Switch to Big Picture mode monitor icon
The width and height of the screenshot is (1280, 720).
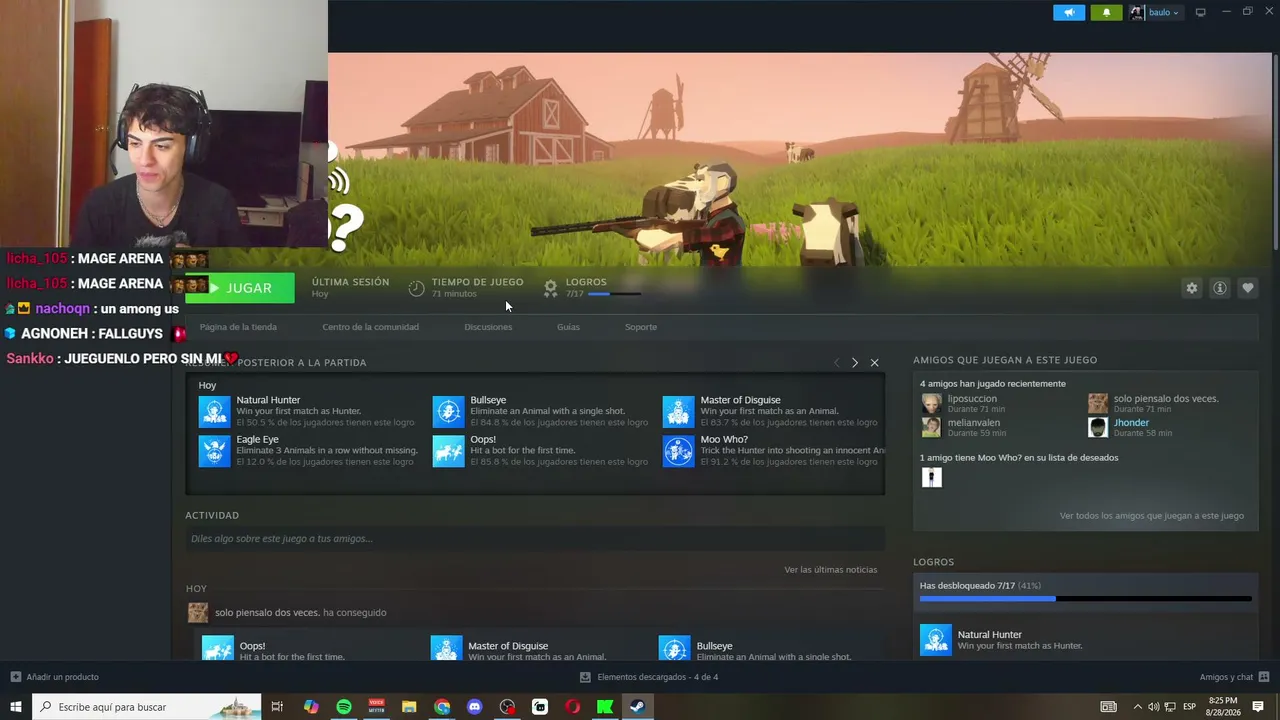1201,13
